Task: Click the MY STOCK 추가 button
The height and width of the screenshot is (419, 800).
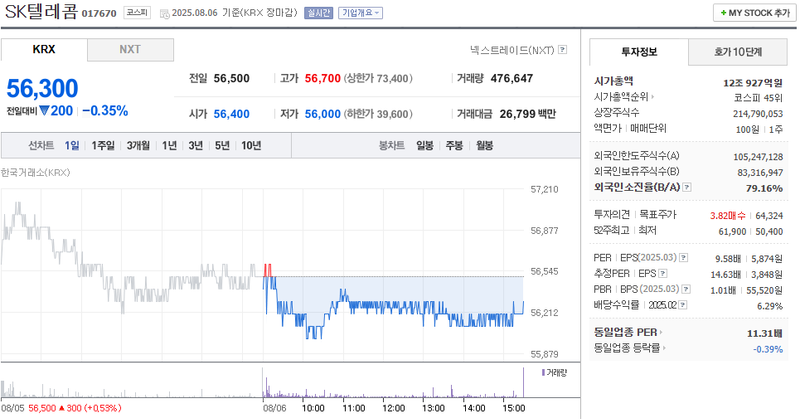Action: coord(755,13)
